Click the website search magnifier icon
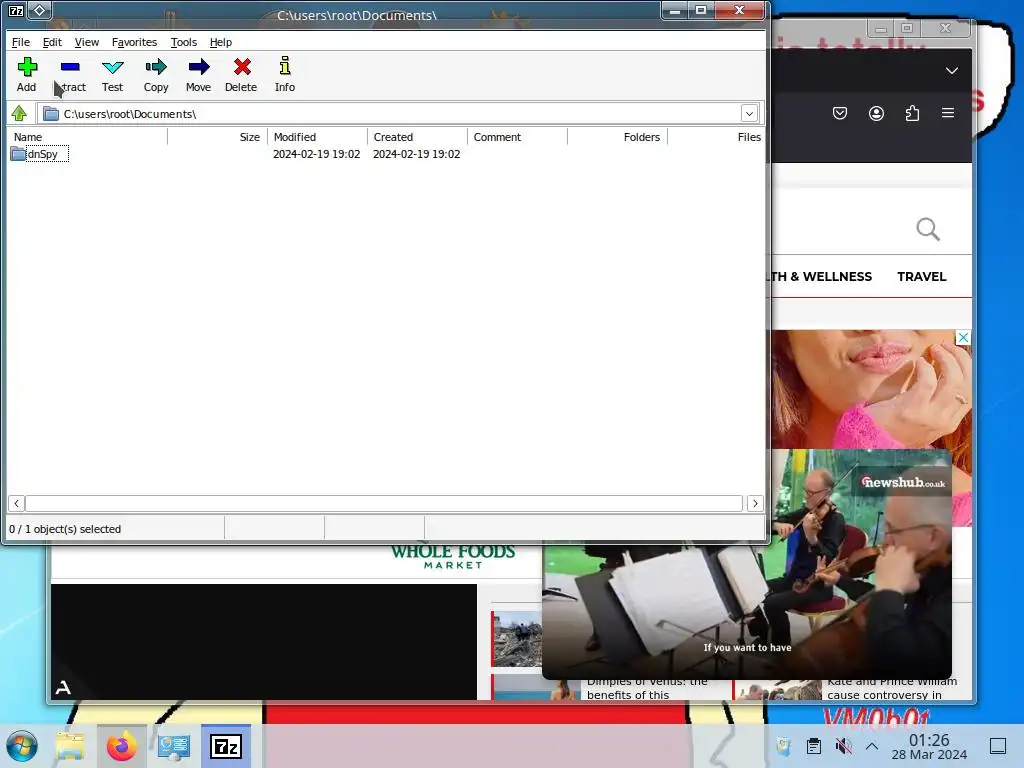 click(927, 229)
